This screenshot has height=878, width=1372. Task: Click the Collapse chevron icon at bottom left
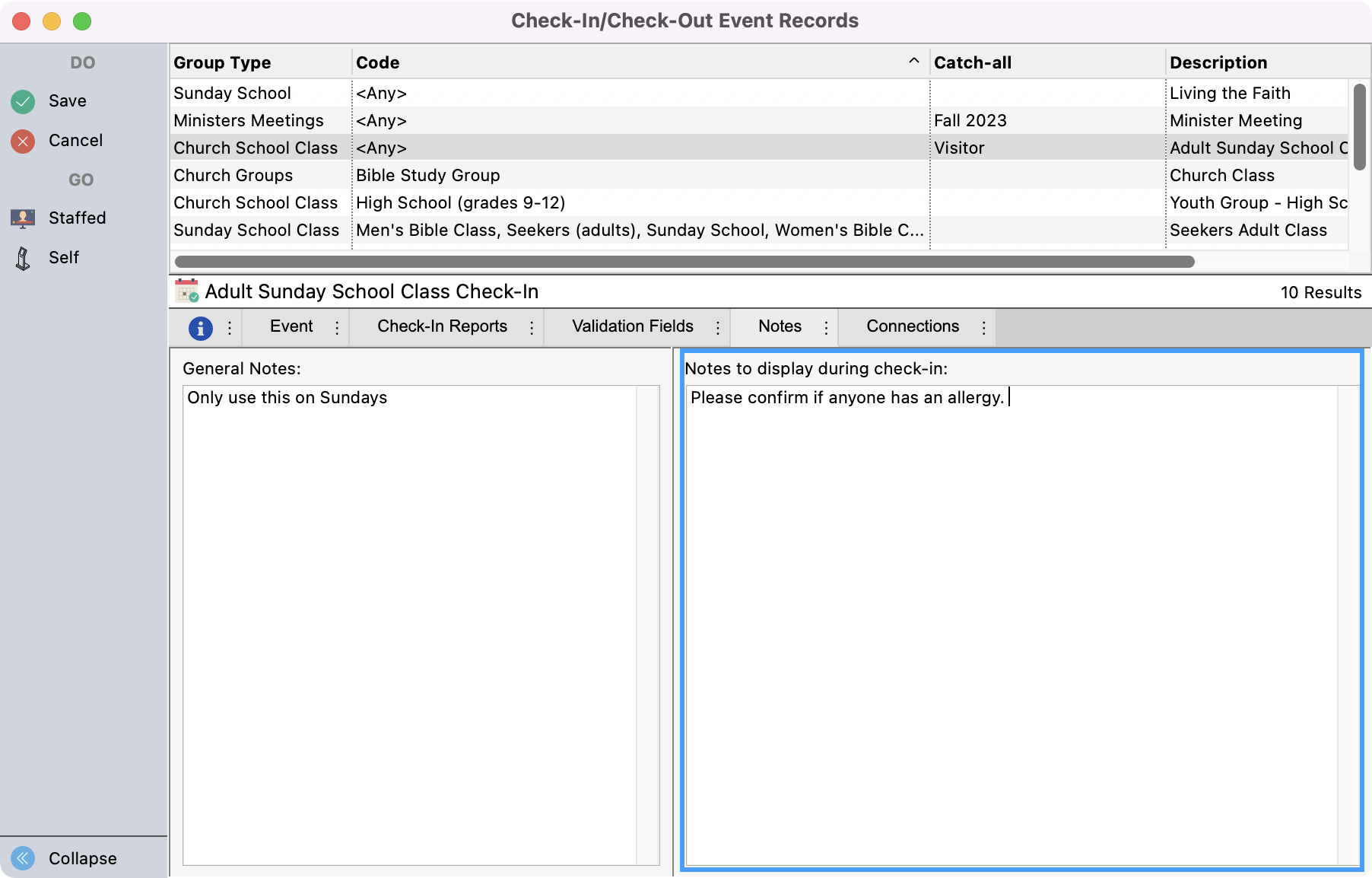22,858
